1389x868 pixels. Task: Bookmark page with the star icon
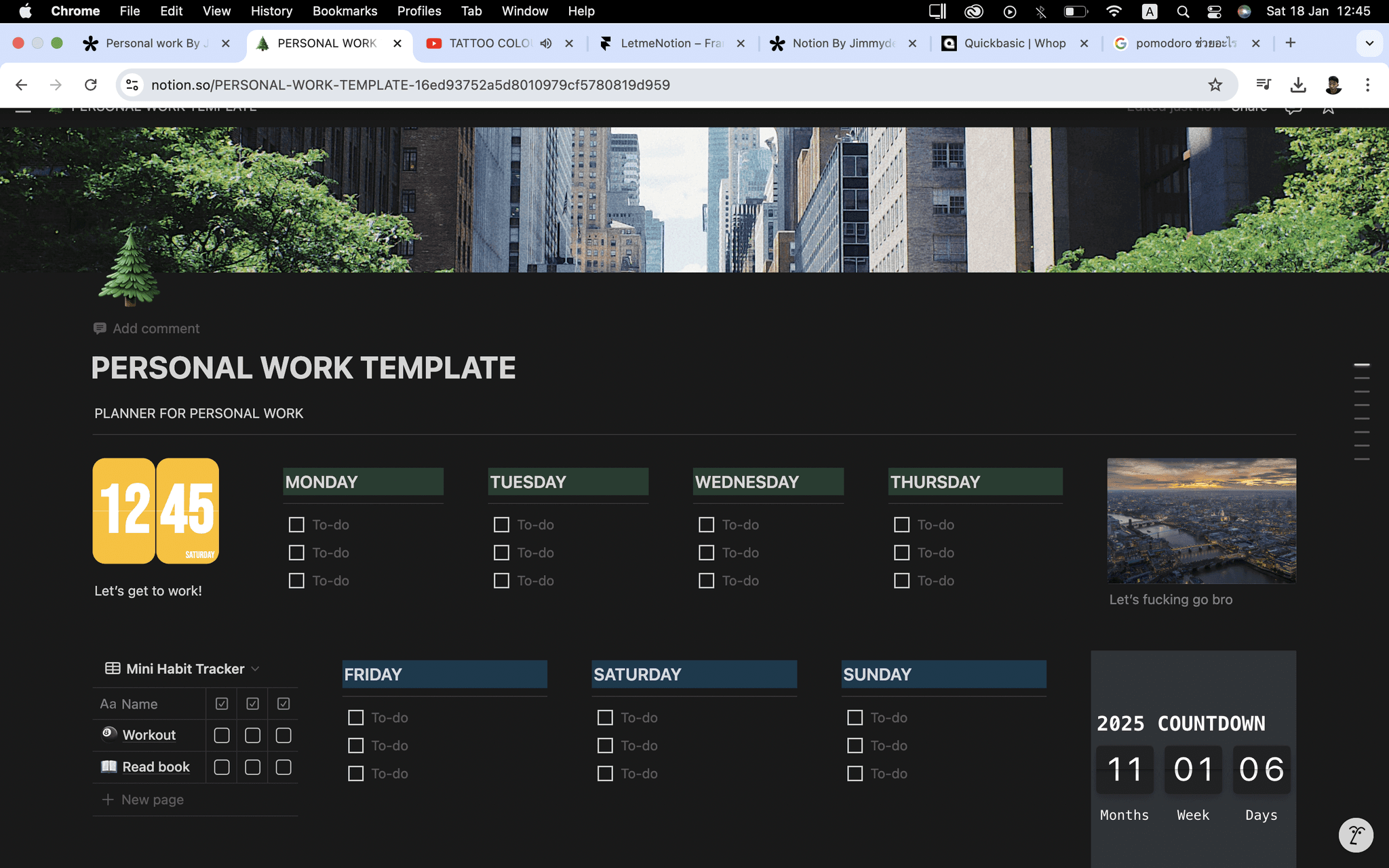[1215, 85]
